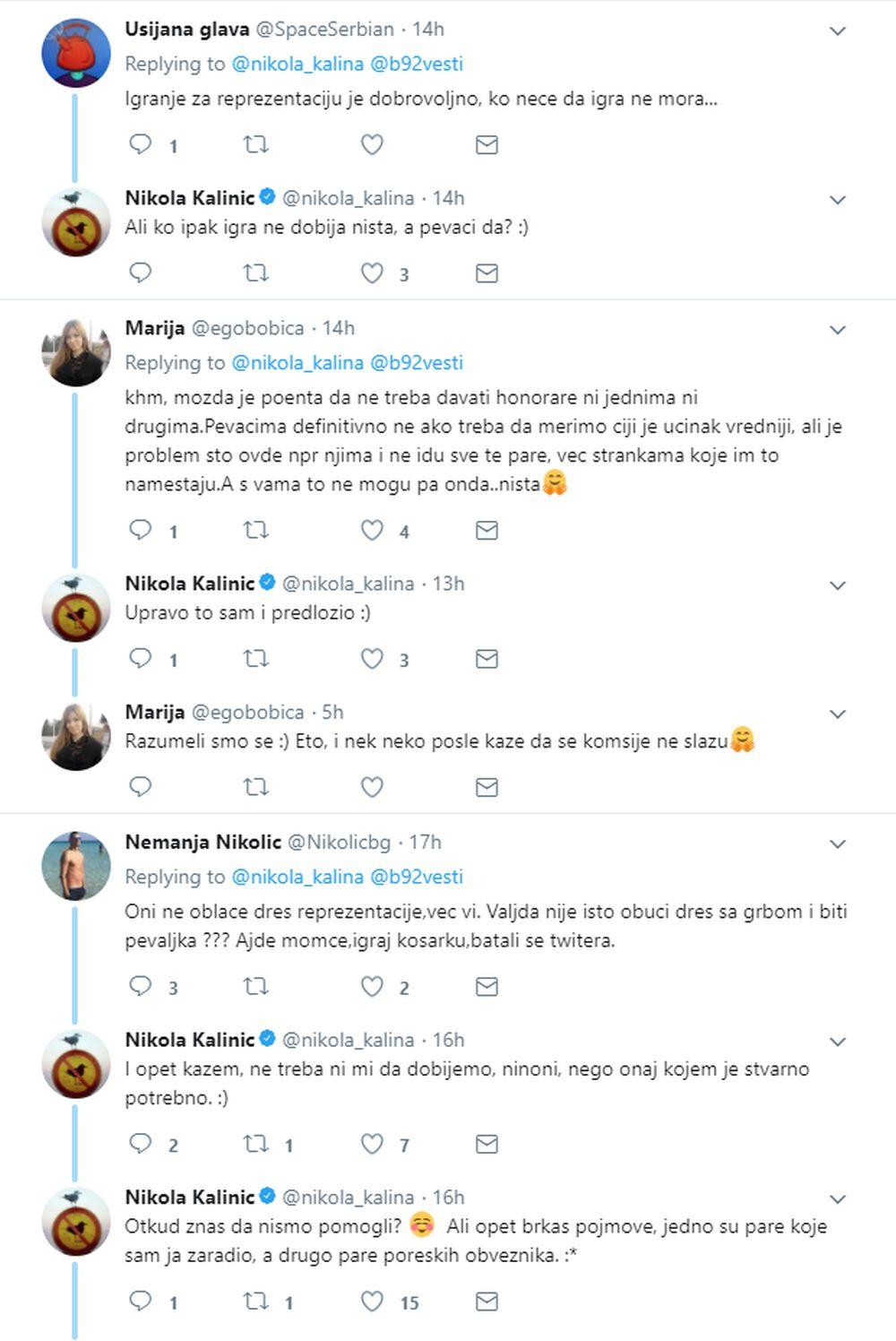Reply to Usijana glava's tweet
Image resolution: width=896 pixels, height=1341 pixels.
pyautogui.click(x=141, y=144)
